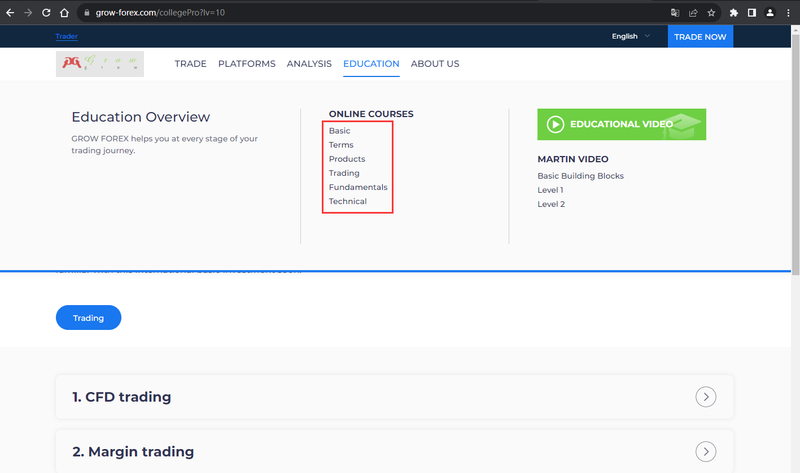Bookmark this page with the star icon
This screenshot has height=473, width=800.
[711, 13]
